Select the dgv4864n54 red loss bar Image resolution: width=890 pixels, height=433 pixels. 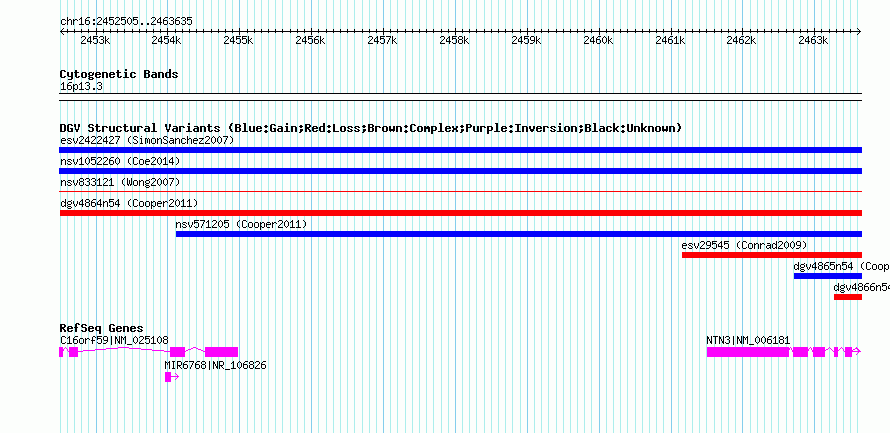(460, 213)
